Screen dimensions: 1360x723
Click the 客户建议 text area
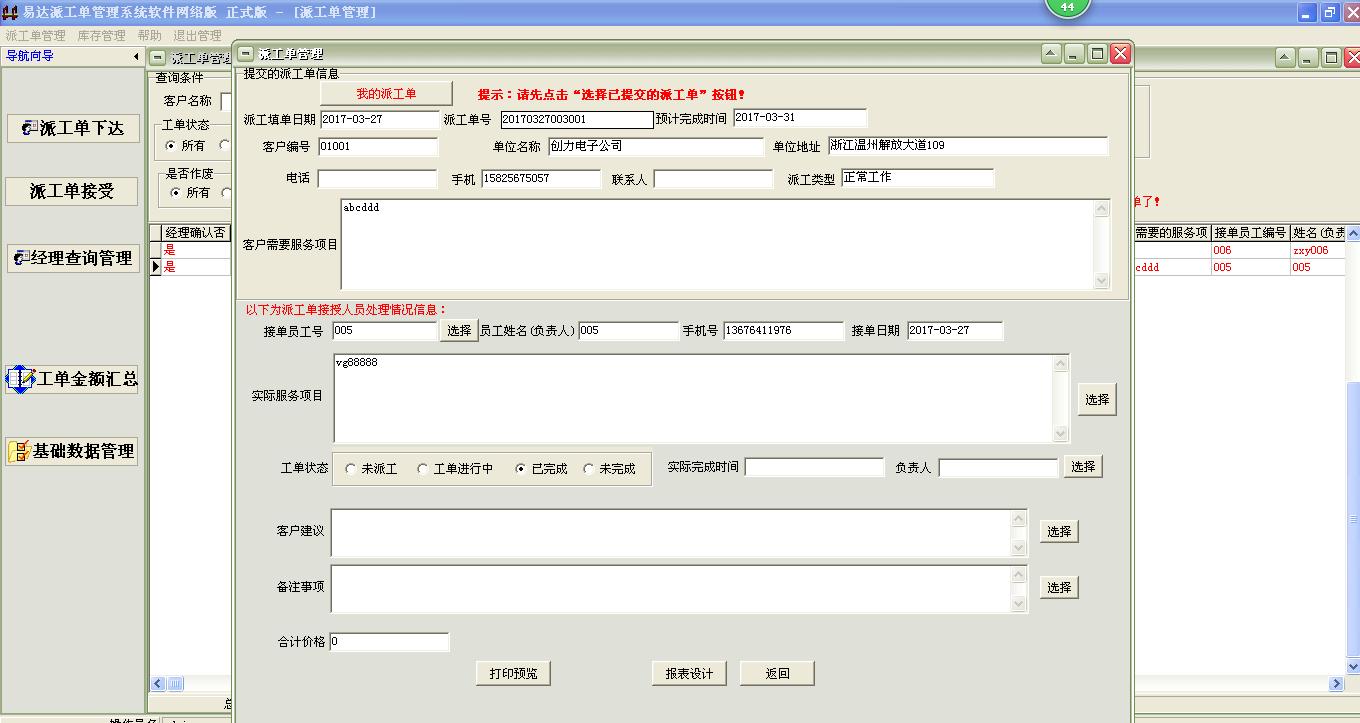(672, 533)
